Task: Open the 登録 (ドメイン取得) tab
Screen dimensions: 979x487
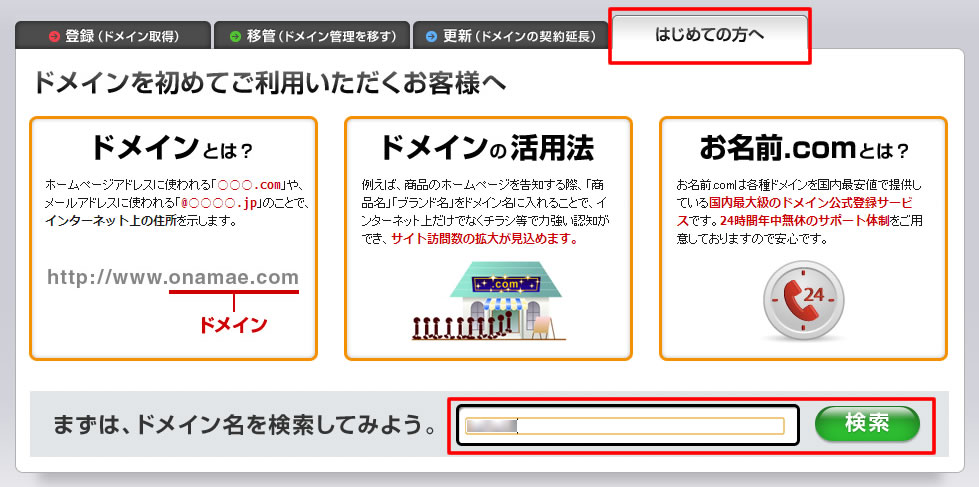Action: pos(113,36)
